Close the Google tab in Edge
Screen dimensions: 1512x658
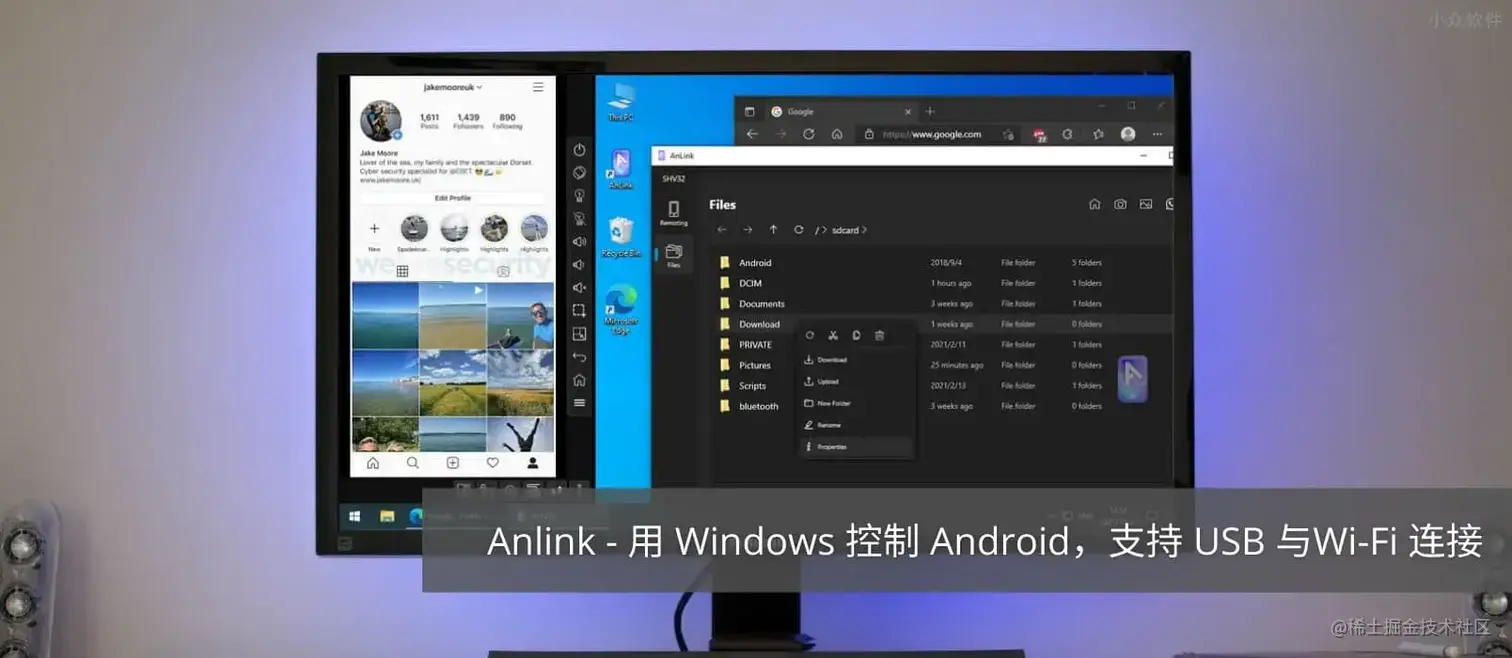pos(908,111)
